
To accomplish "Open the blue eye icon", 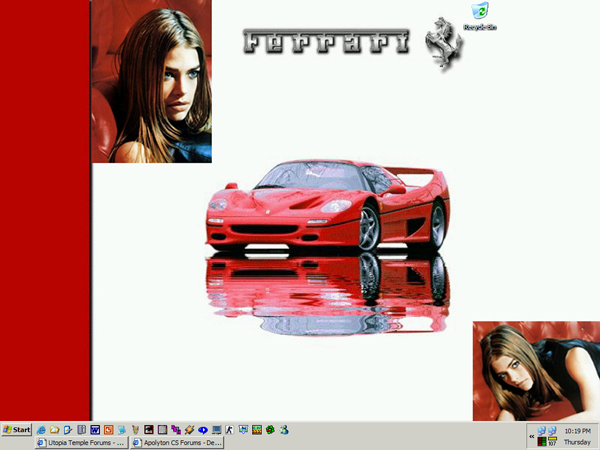I will pos(203,430).
